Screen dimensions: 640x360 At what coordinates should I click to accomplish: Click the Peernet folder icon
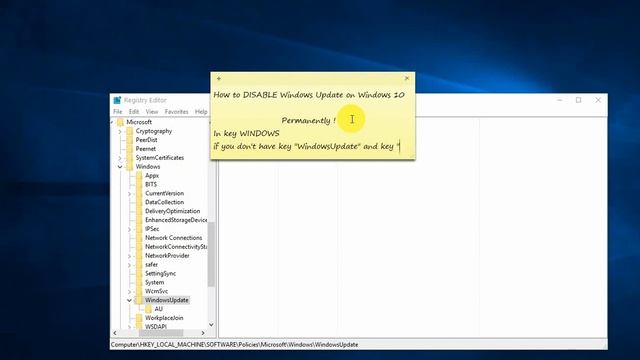pyautogui.click(x=130, y=149)
